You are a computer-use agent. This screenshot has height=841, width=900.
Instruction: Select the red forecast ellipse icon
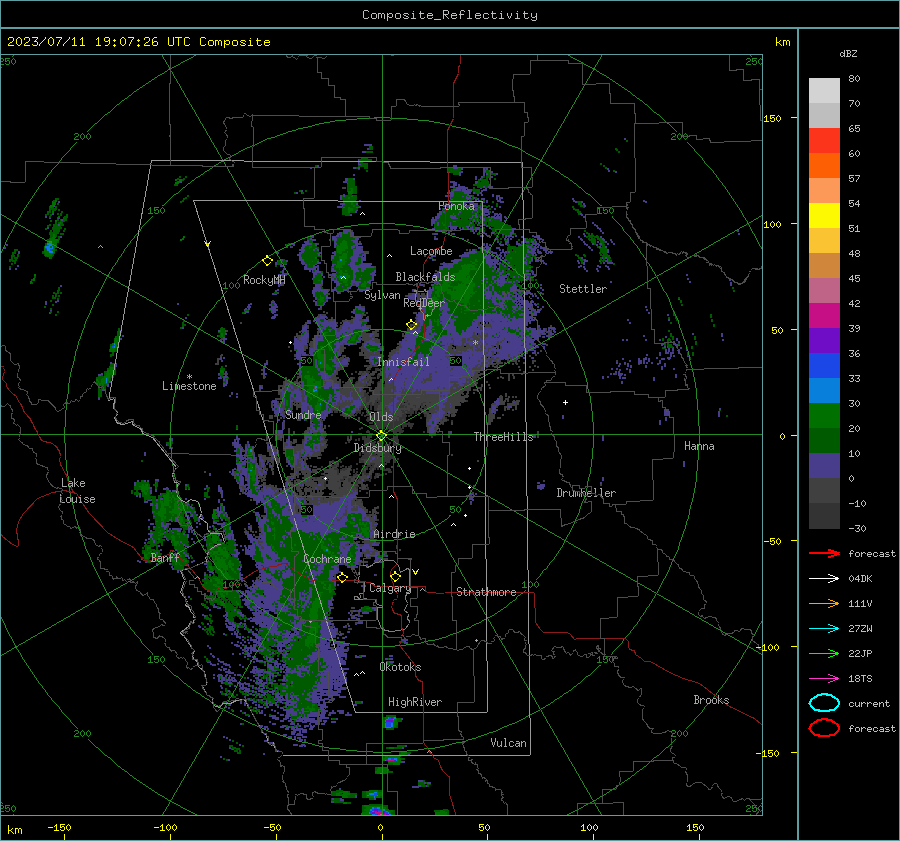pyautogui.click(x=824, y=728)
